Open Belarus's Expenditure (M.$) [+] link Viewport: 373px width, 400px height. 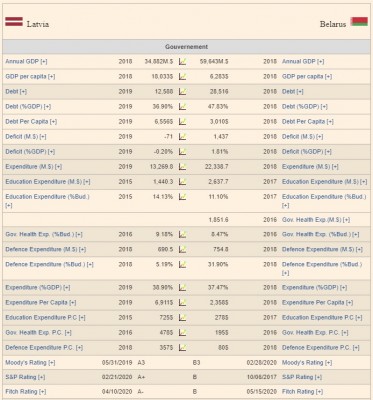coord(310,167)
